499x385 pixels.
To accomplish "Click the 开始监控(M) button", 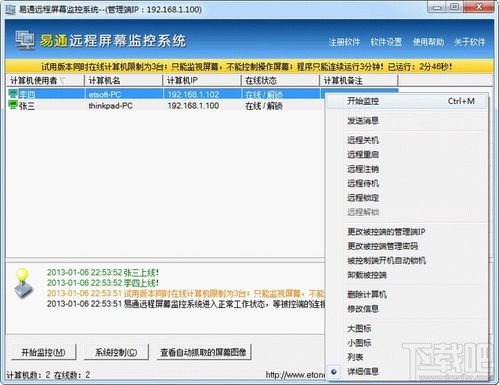I will [x=43, y=352].
